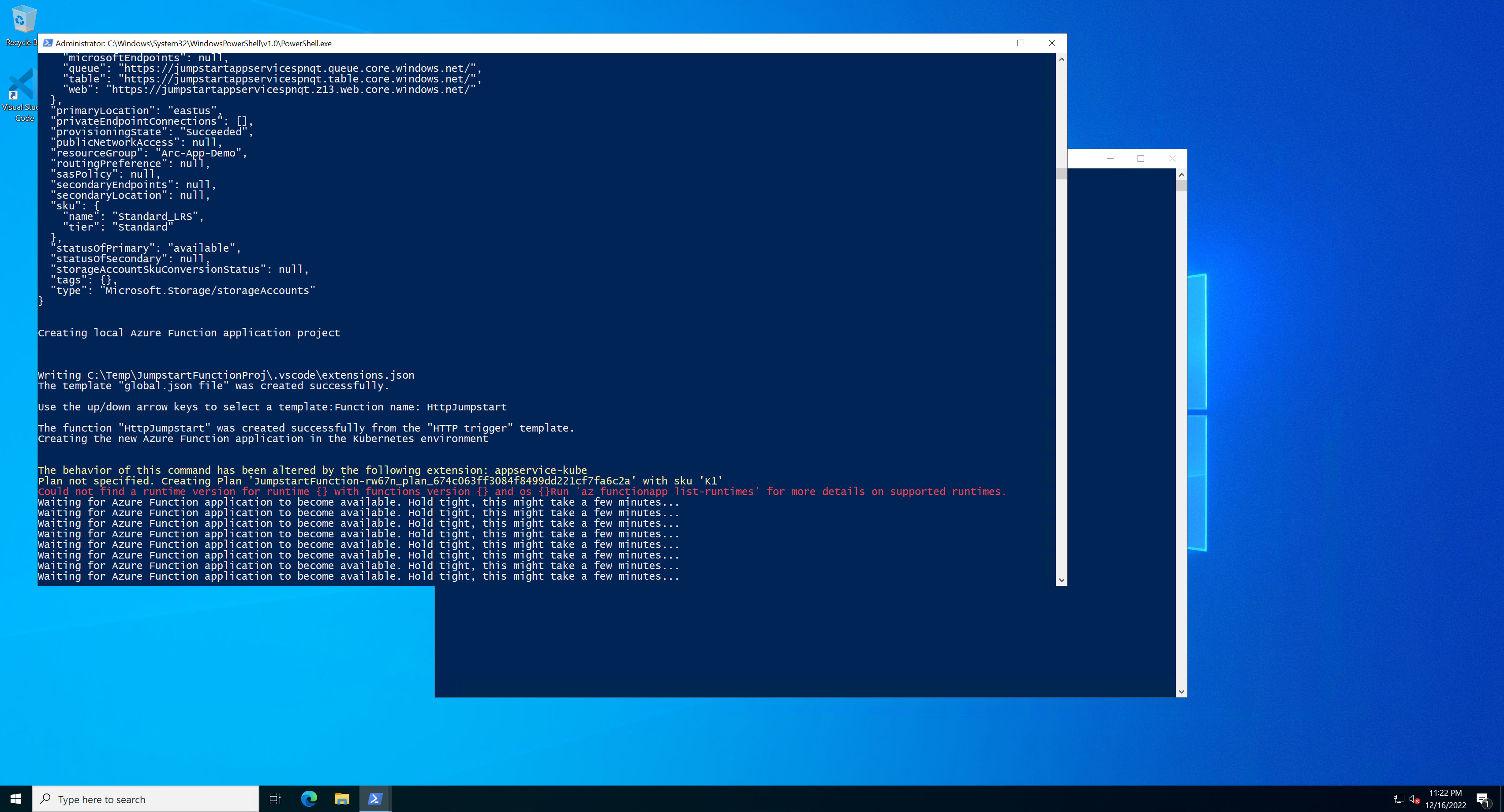Click the "statusOfPrimary": "available" line

coord(146,248)
